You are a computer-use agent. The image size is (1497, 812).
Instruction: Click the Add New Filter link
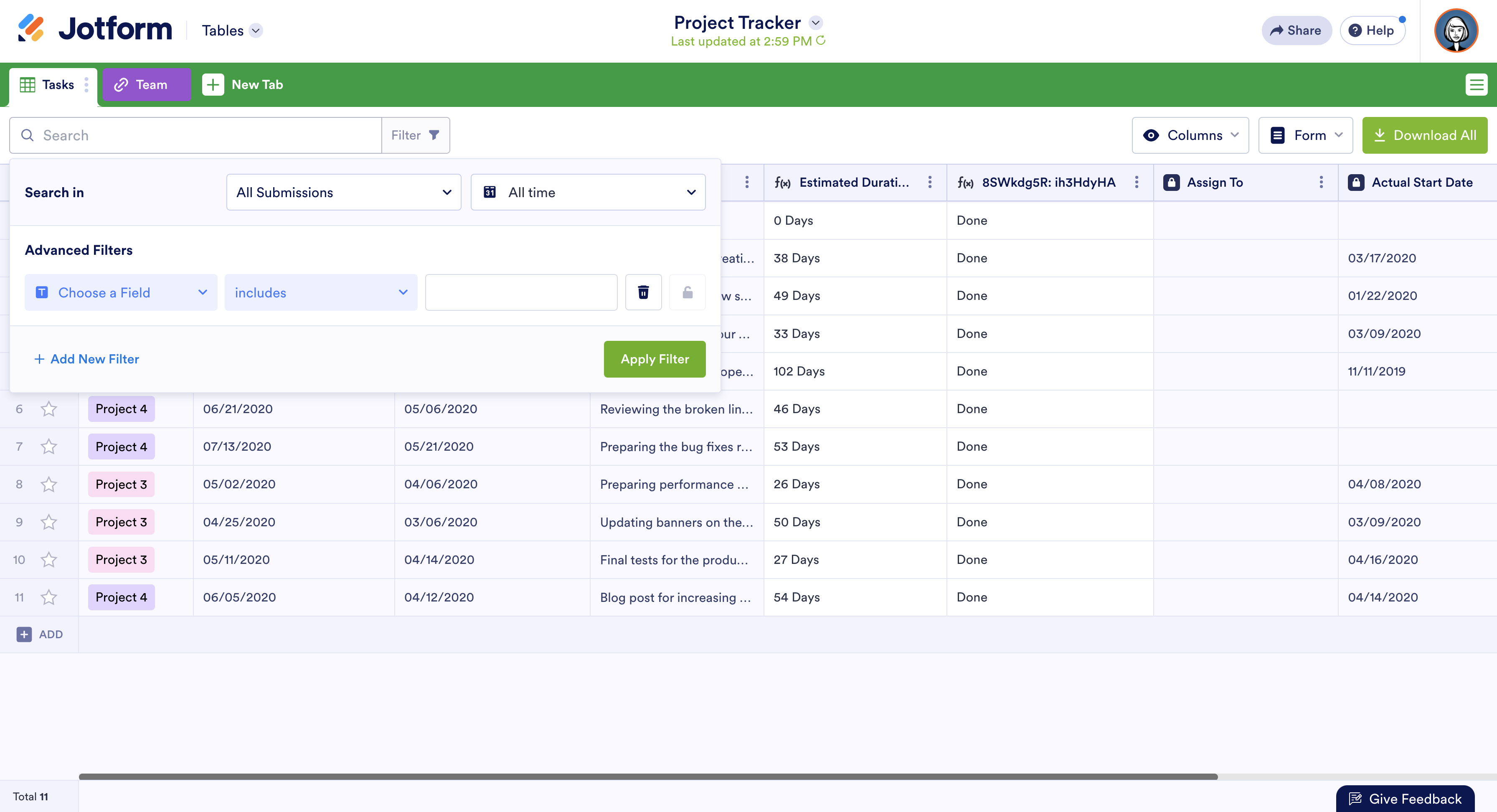coord(87,359)
